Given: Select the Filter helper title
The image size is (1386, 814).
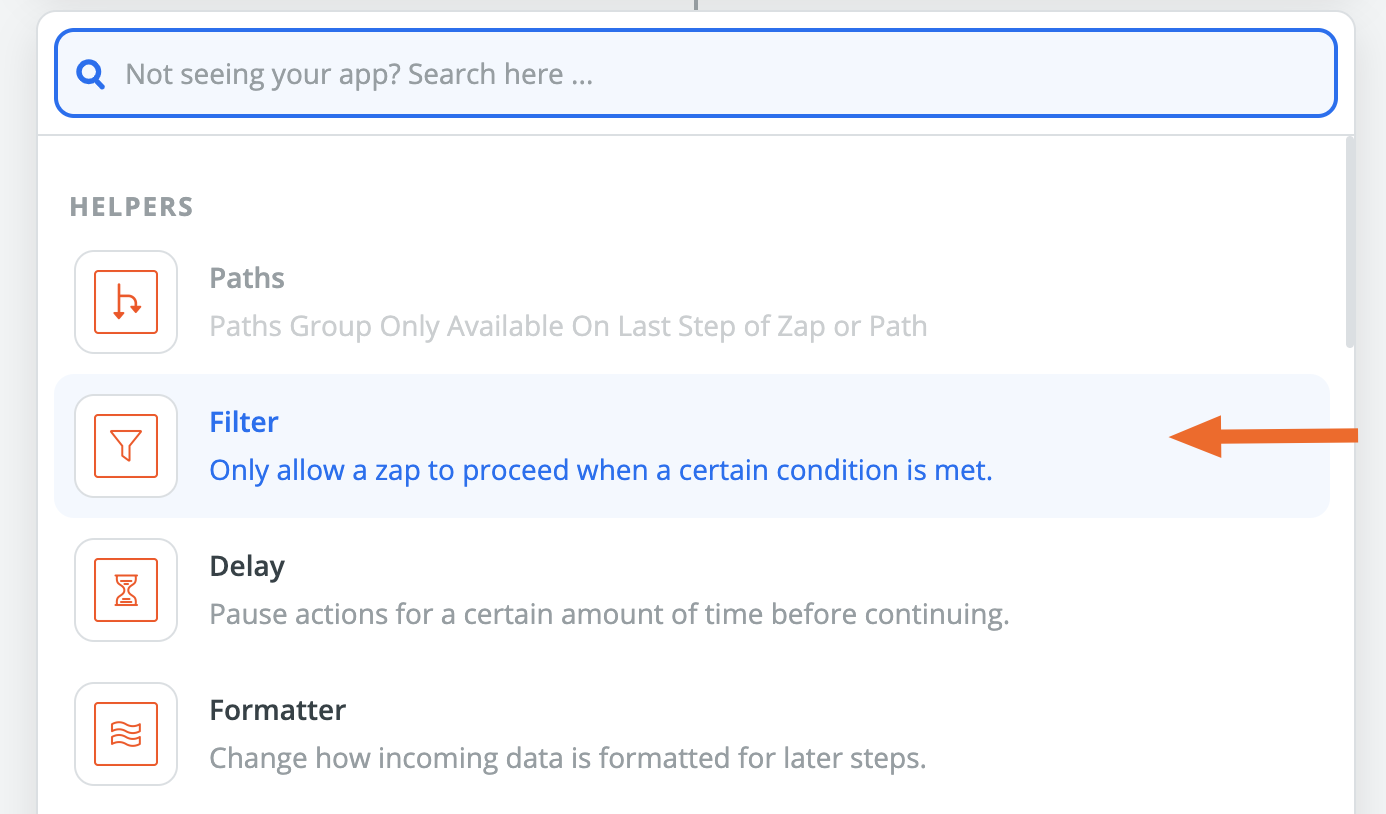Looking at the screenshot, I should pos(244,422).
